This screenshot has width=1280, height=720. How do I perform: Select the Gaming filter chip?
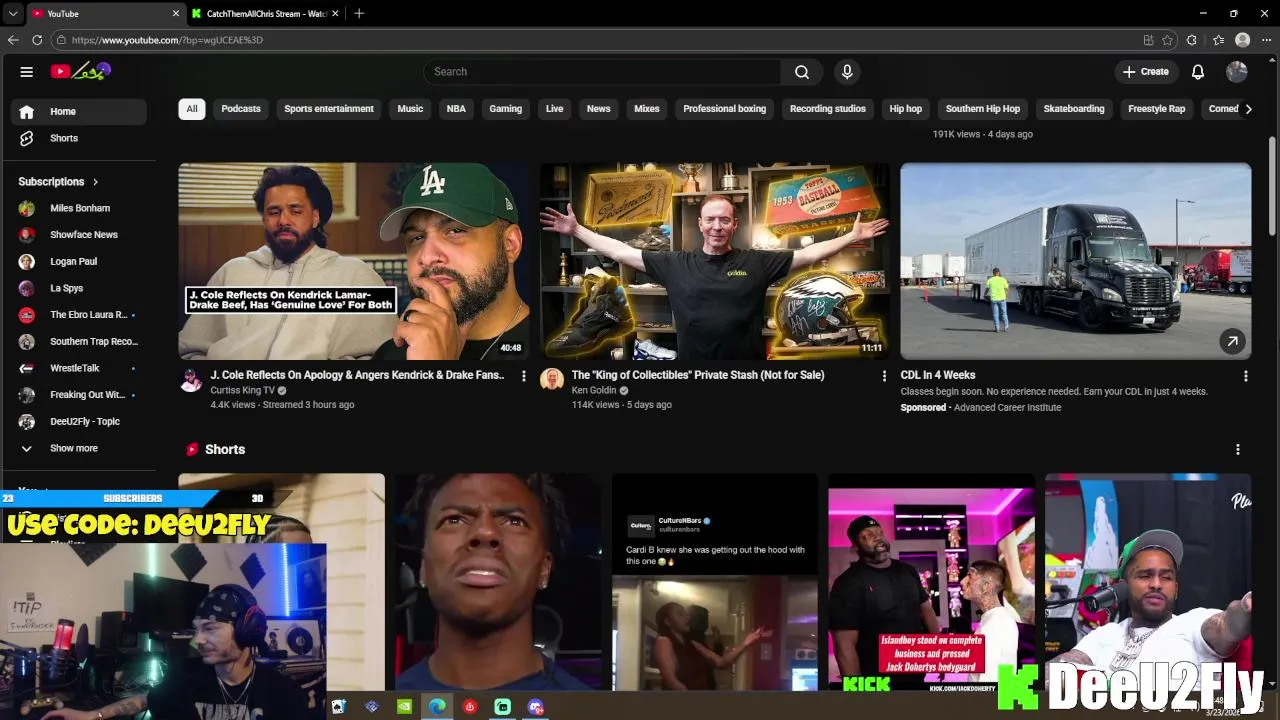click(506, 109)
